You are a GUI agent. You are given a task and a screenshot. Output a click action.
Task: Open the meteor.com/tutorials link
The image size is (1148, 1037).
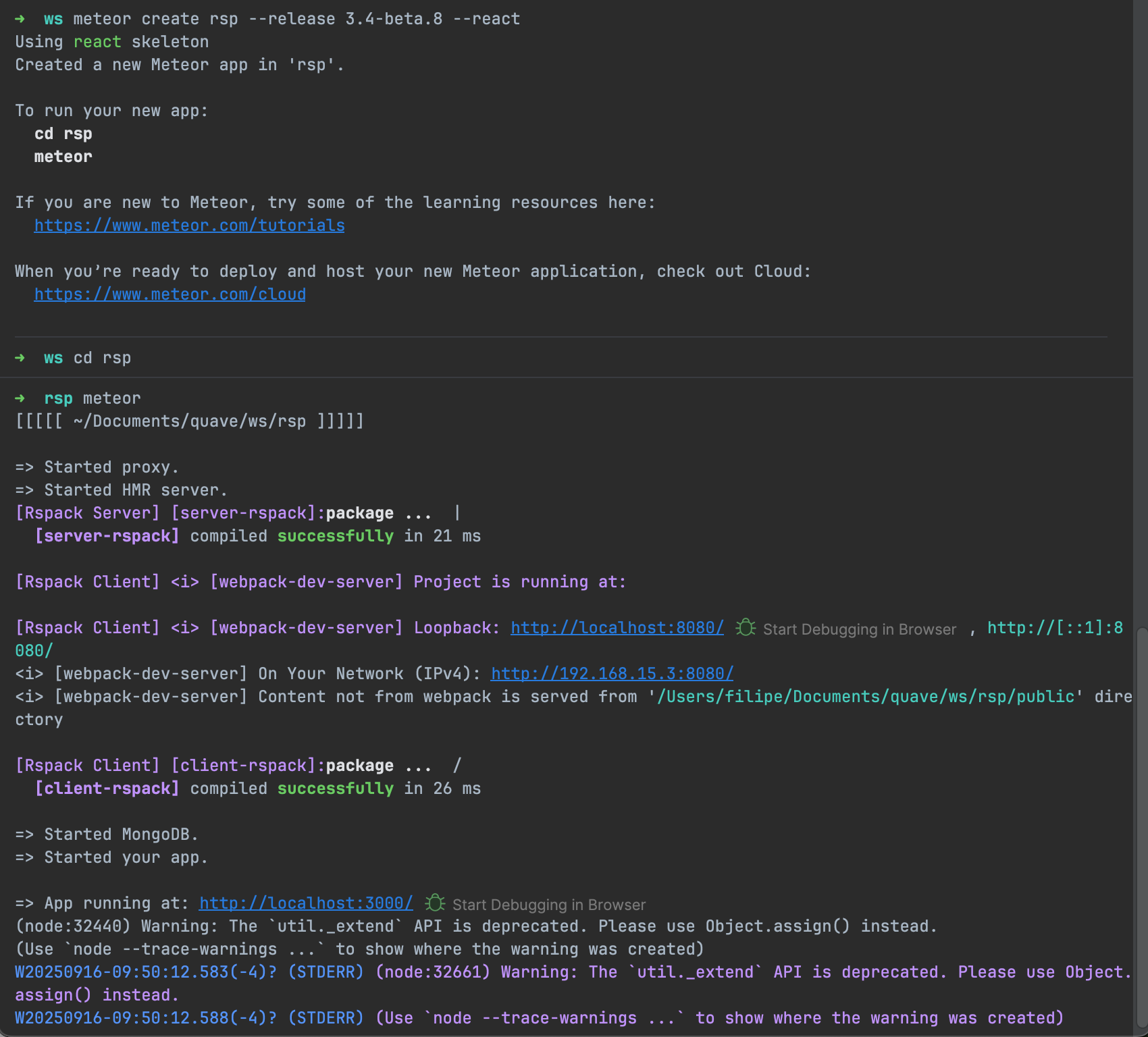point(189,225)
